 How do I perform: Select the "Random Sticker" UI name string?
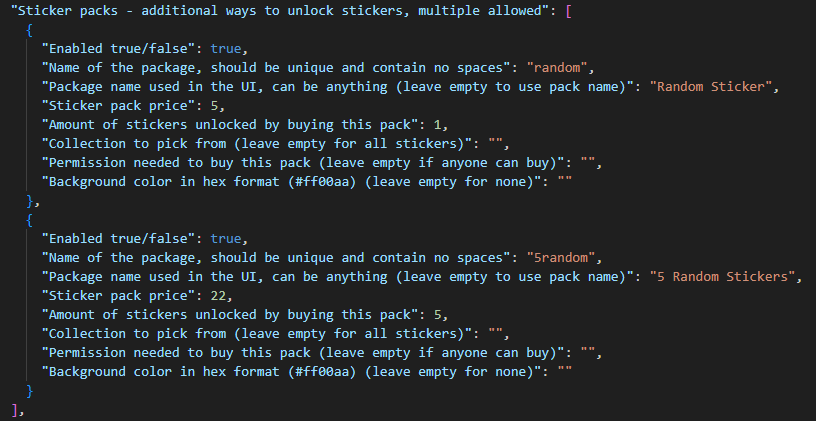click(711, 86)
